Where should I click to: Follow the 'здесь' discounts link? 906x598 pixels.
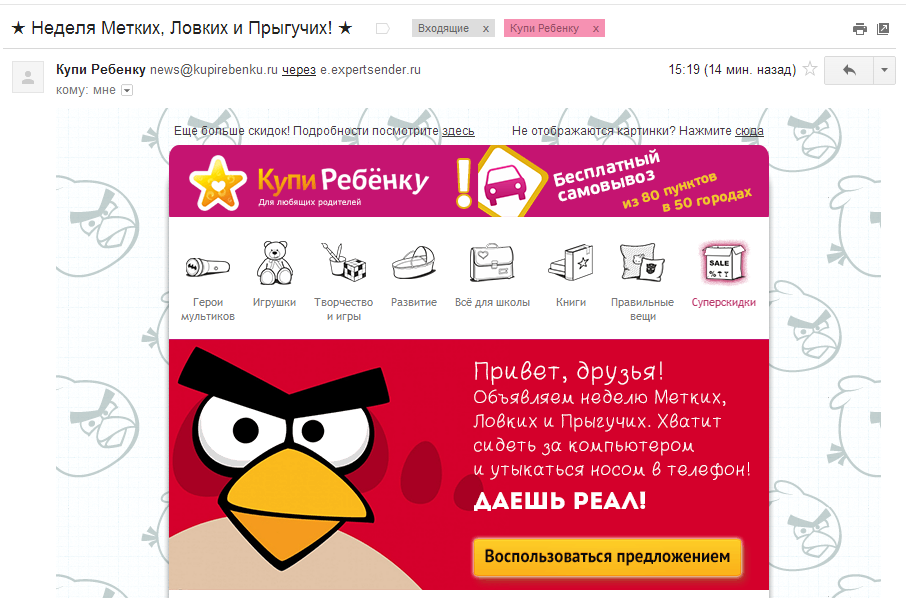pyautogui.click(x=458, y=131)
